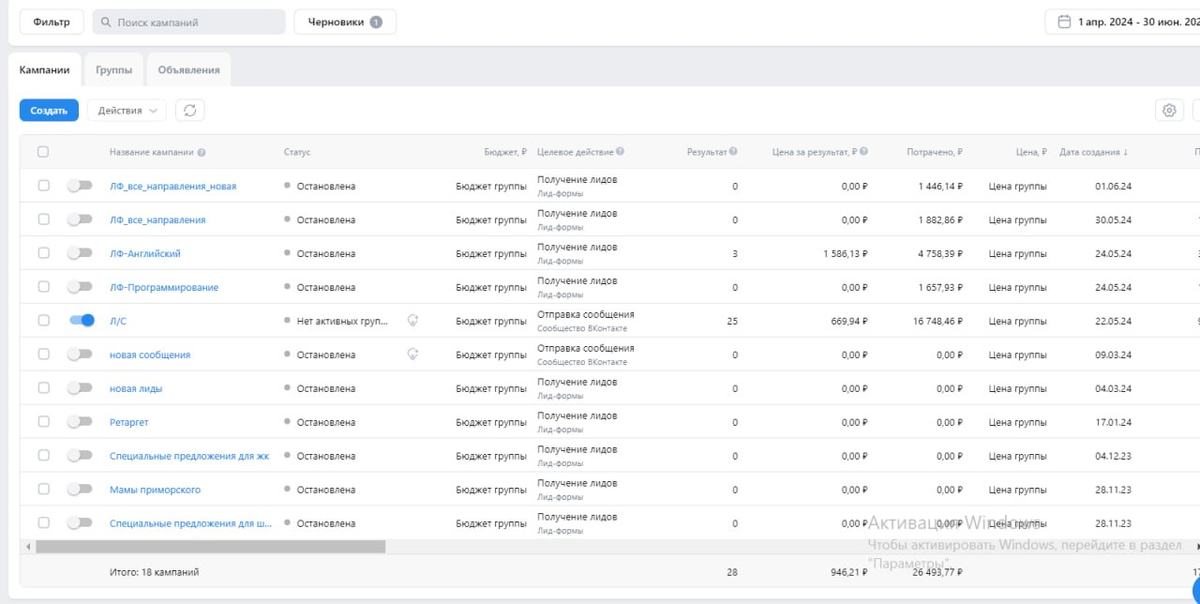Click help icon next to Название кампании
Image resolution: width=1200 pixels, height=604 pixels.
coord(202,153)
